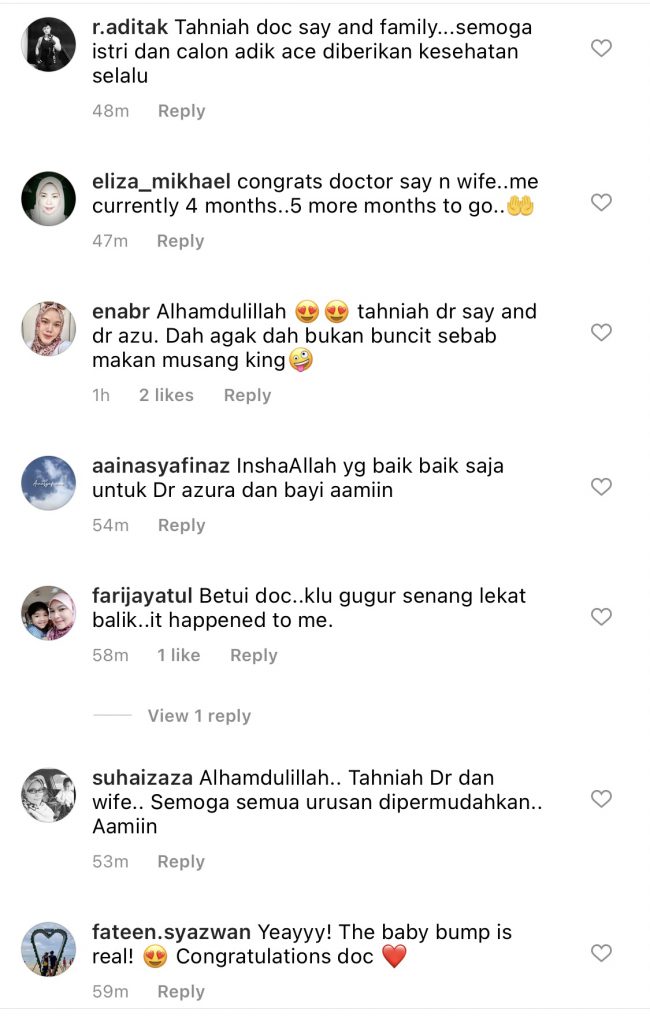
Task: Tap the heart next to aainasyafinaz's comment
Action: pyautogui.click(x=601, y=487)
